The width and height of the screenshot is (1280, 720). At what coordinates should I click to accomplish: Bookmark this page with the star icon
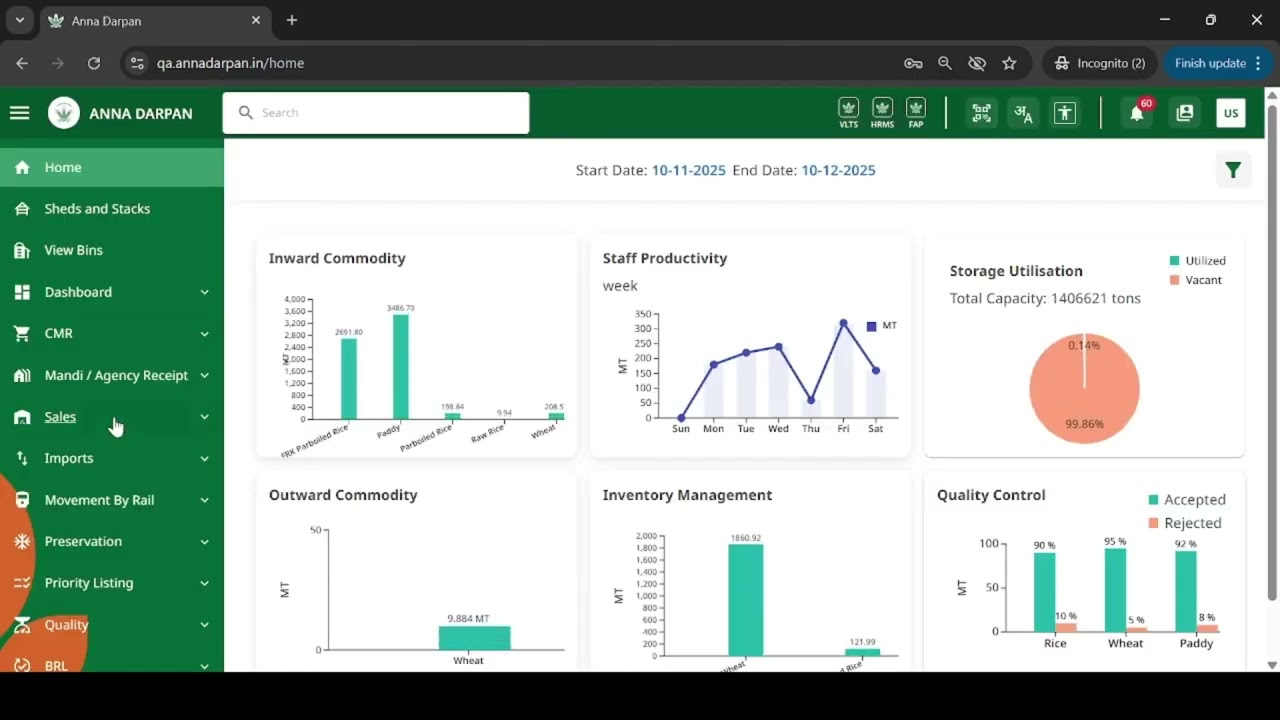1009,63
